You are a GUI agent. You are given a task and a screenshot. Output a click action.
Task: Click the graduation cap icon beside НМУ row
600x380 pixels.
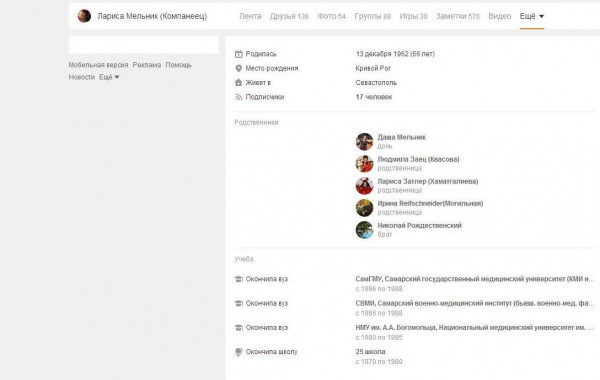click(238, 328)
